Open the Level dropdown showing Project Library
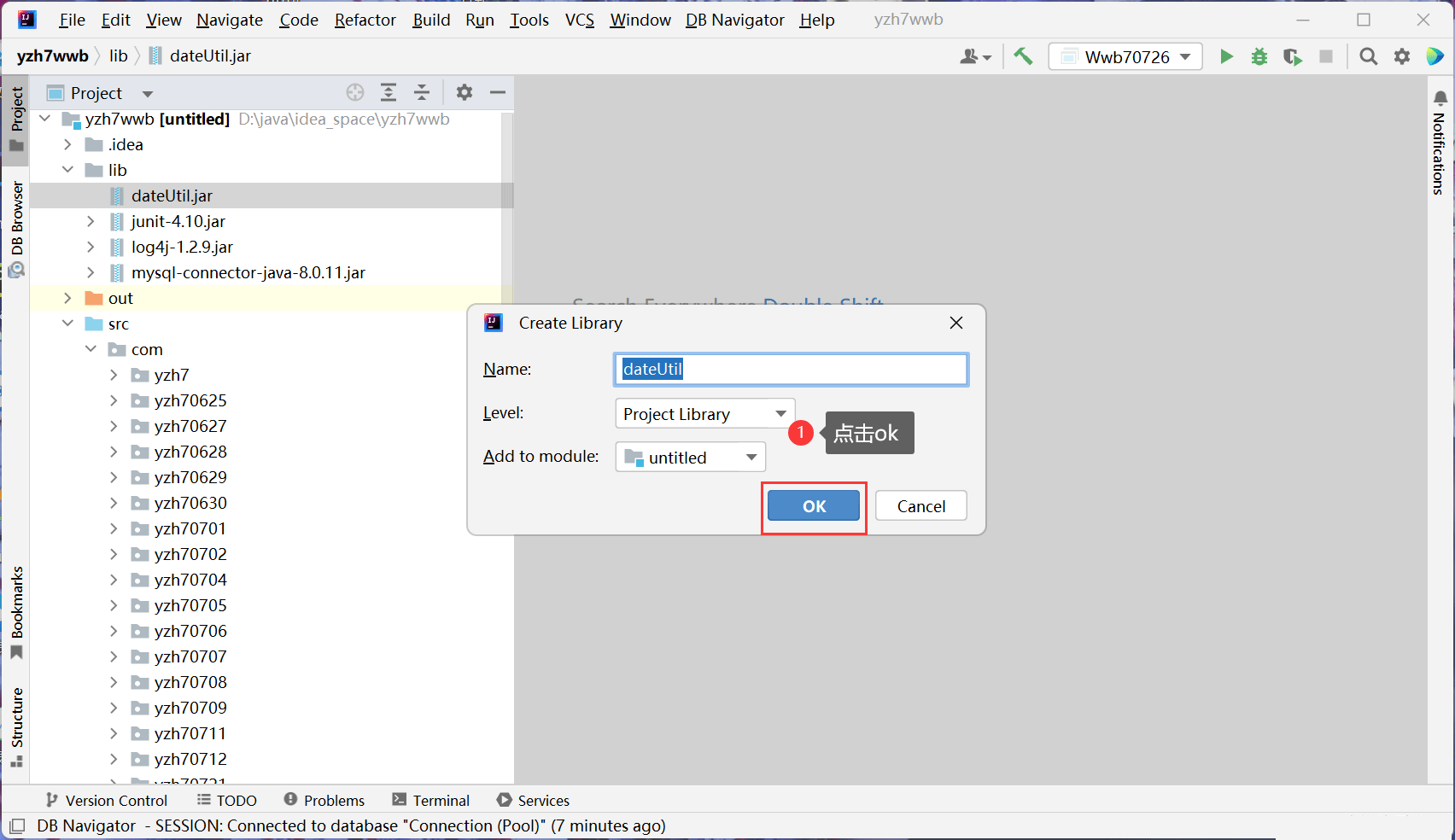The image size is (1455, 840). coord(704,414)
